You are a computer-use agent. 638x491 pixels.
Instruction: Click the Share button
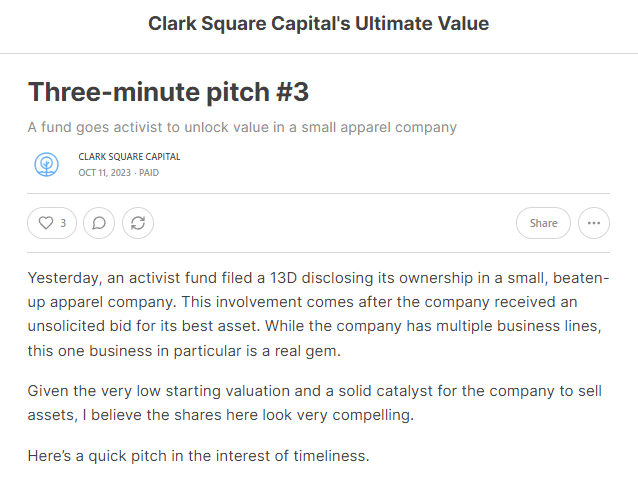click(543, 223)
